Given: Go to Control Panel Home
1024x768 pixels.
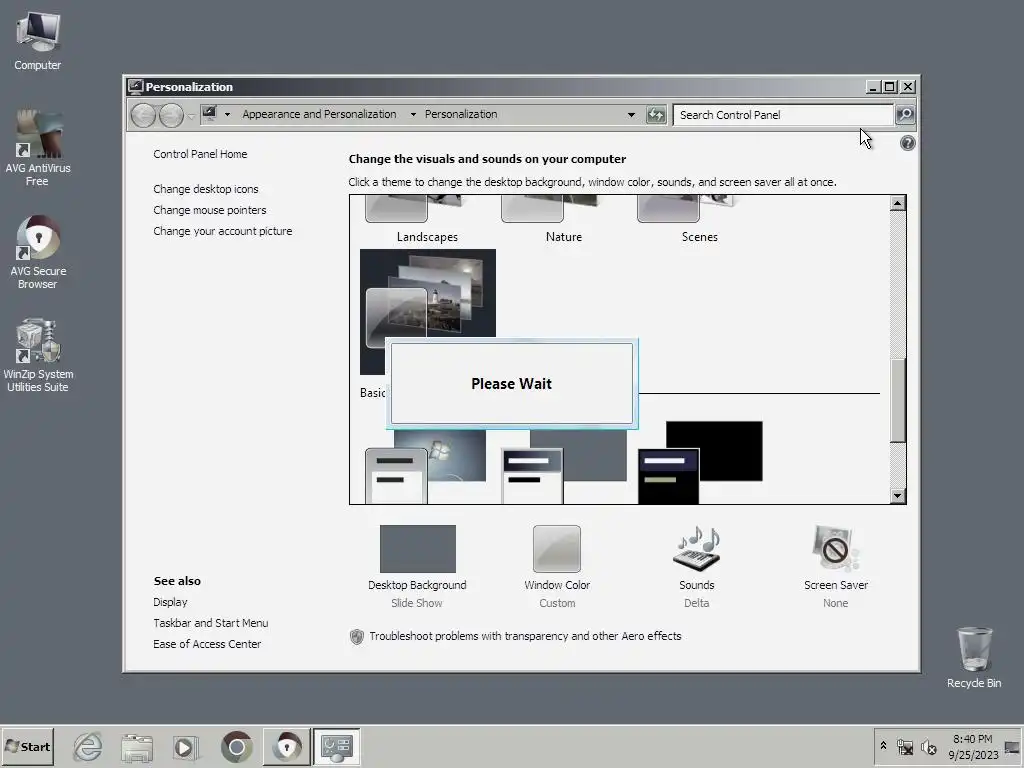Looking at the screenshot, I should (200, 154).
